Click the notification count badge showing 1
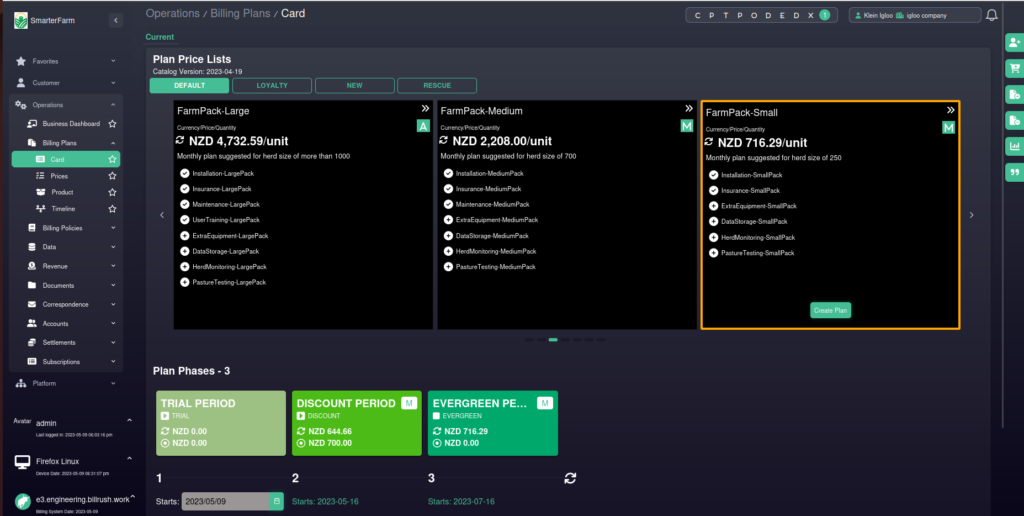 pyautogui.click(x=824, y=15)
